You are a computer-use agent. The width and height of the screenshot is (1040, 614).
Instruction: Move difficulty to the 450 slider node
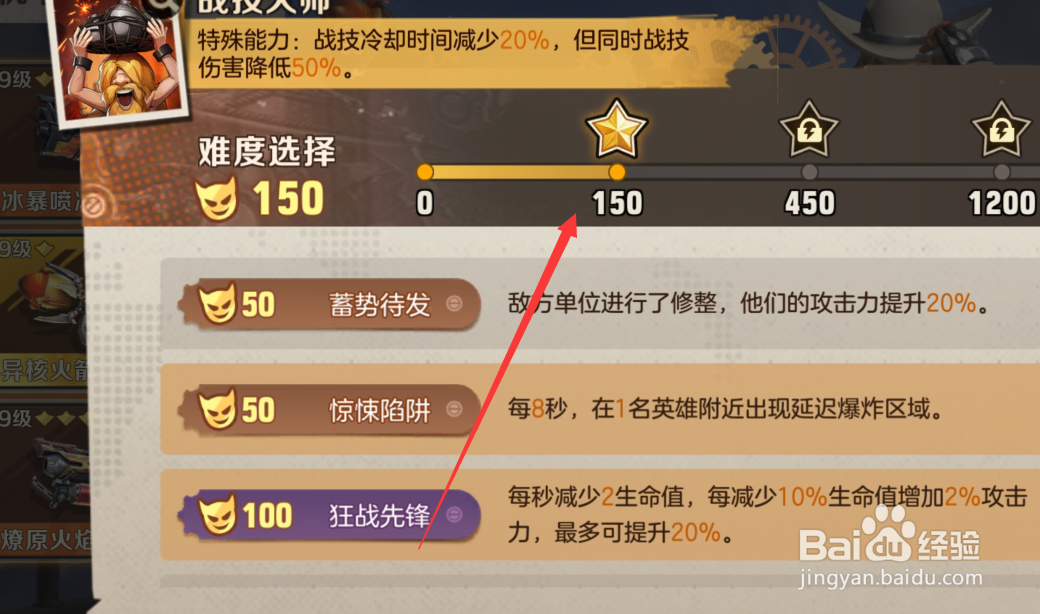click(809, 172)
